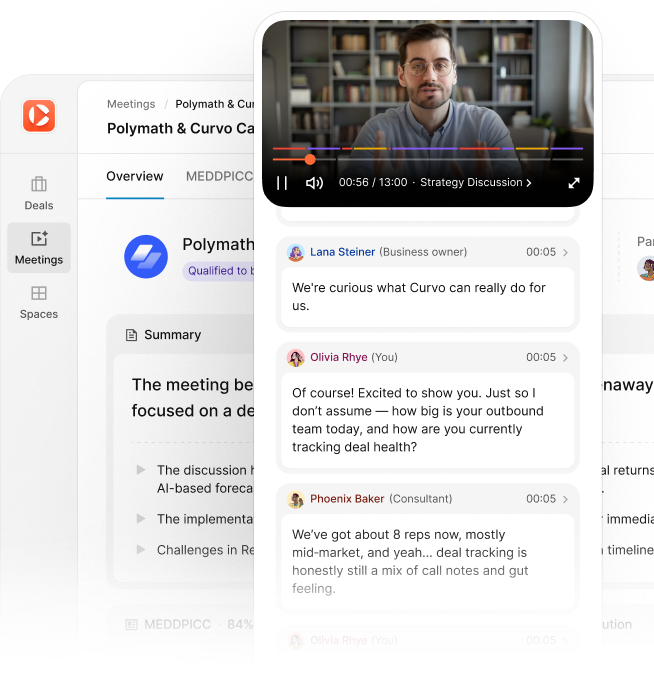
Task: Click Olivia Rhye's avatar in transcript
Action: (296, 358)
